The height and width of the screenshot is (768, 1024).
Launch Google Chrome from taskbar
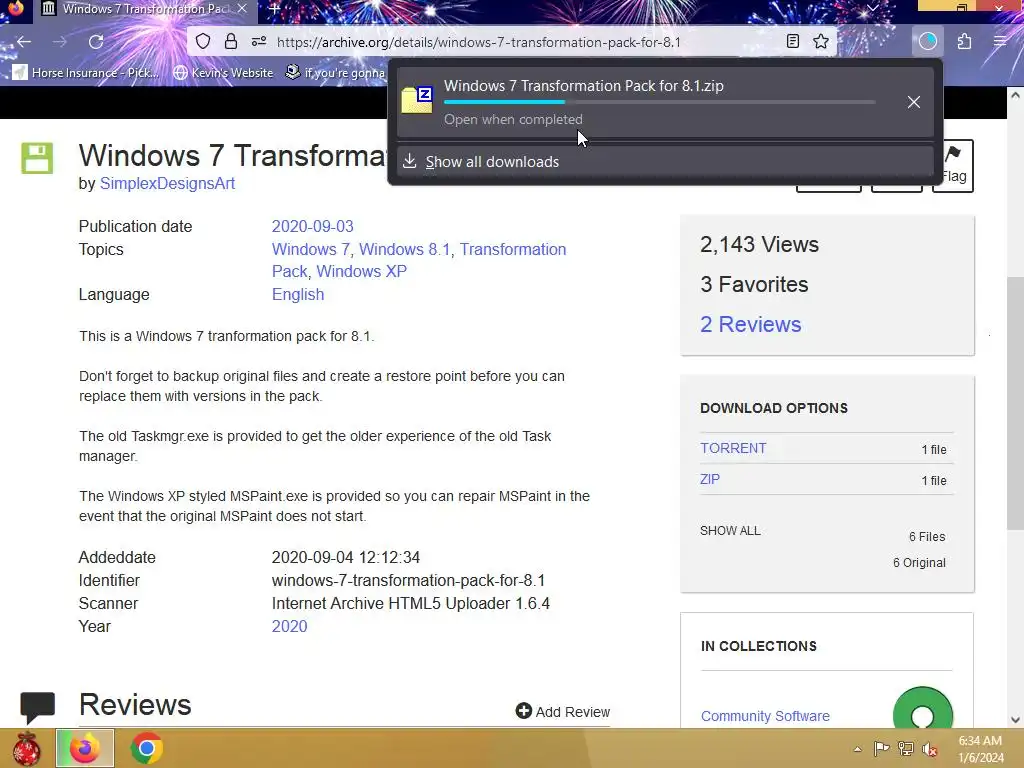point(146,748)
